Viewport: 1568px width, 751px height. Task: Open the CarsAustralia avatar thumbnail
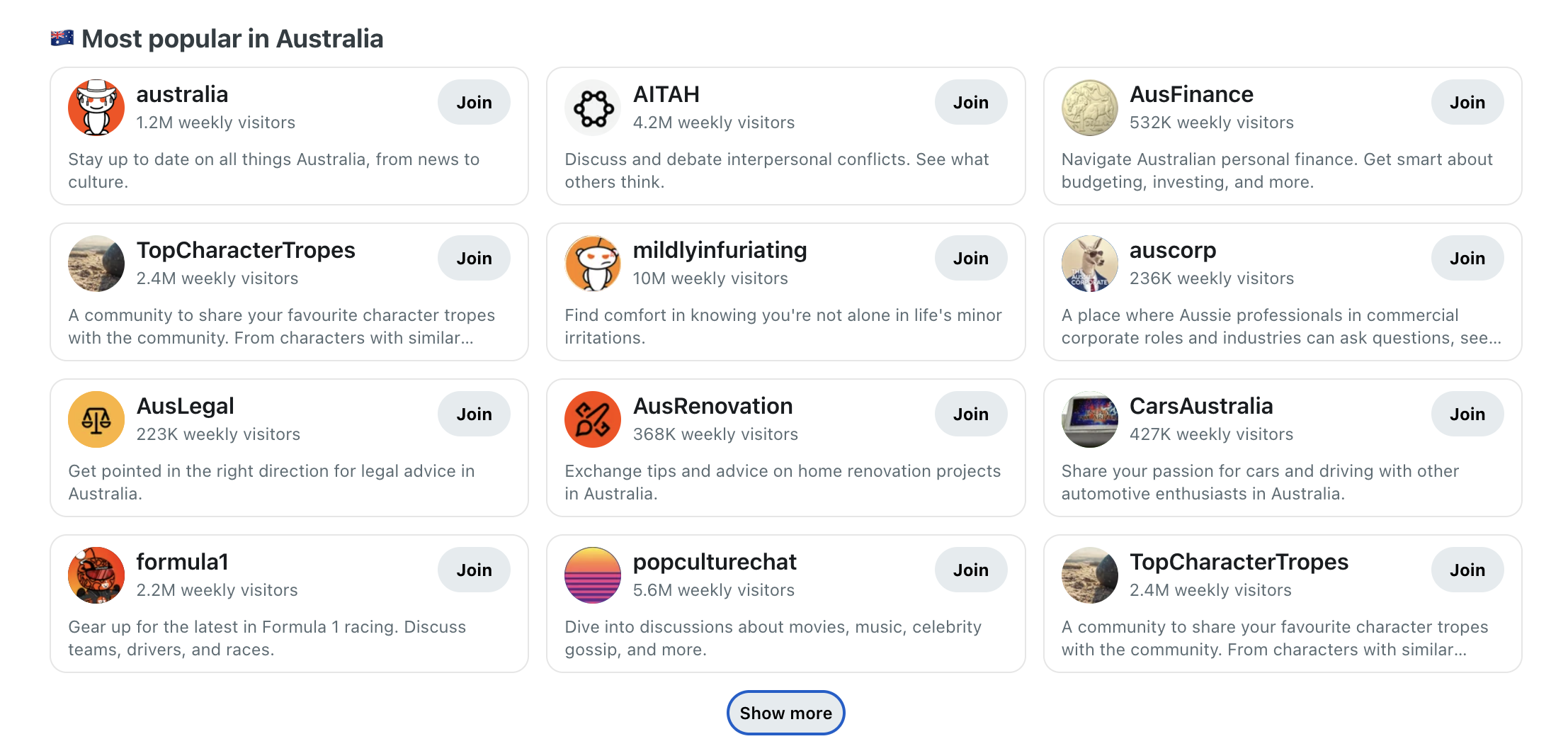click(x=1089, y=419)
